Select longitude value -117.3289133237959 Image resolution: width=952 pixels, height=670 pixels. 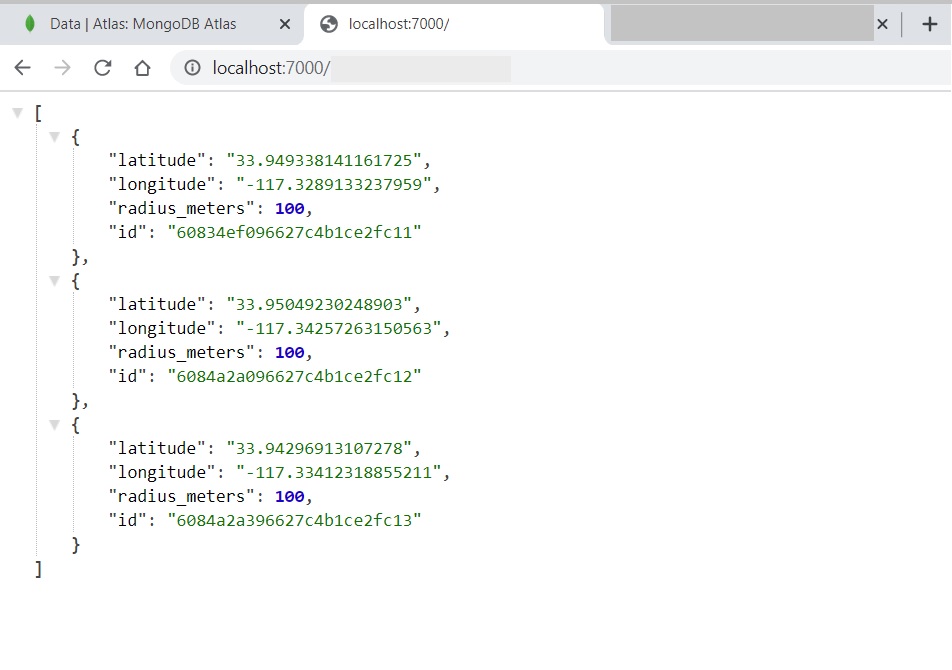point(333,184)
